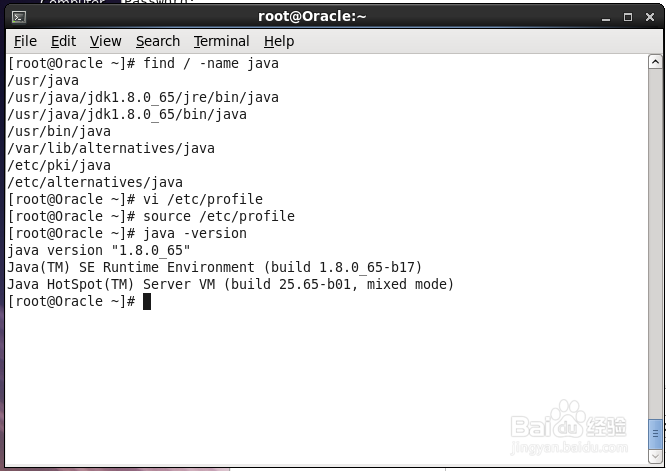Viewport: 666px width, 471px height.
Task: Maximize the terminal window
Action: point(627,16)
